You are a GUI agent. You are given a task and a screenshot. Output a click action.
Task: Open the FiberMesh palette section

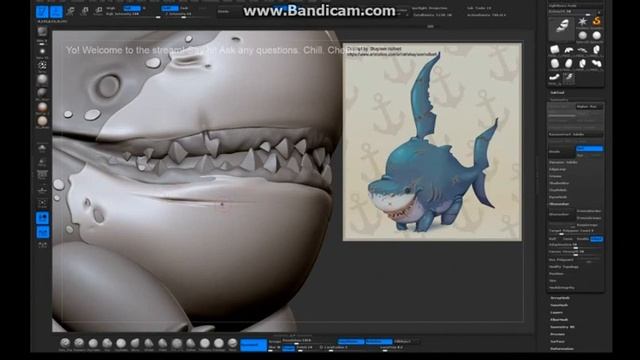point(559,320)
